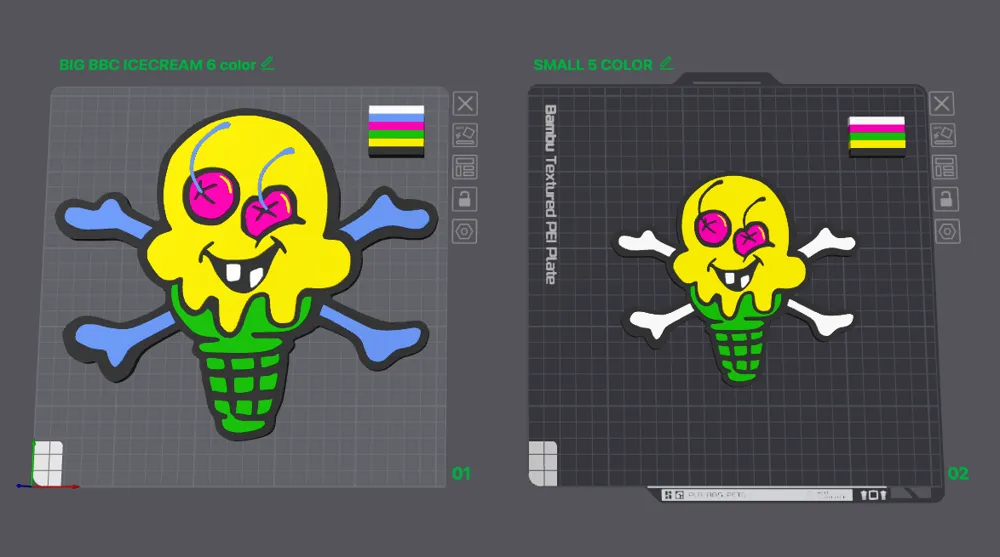The image size is (1000, 557).
Task: Click the grid corner marker on plate 02
Action: [543, 463]
